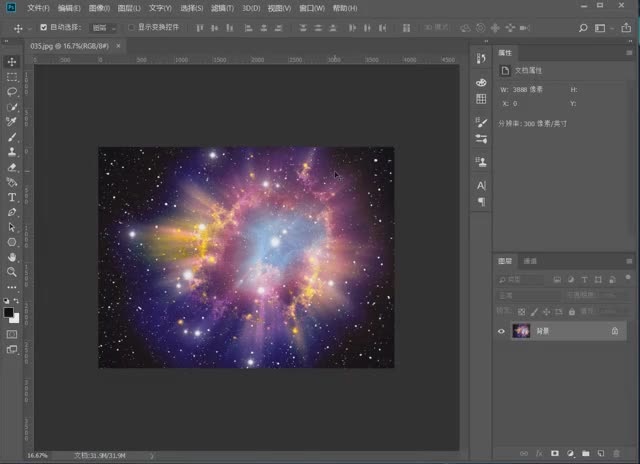This screenshot has width=640, height=464.
Task: Swap foreground and background colors arrow
Action: pyautogui.click(x=17, y=301)
